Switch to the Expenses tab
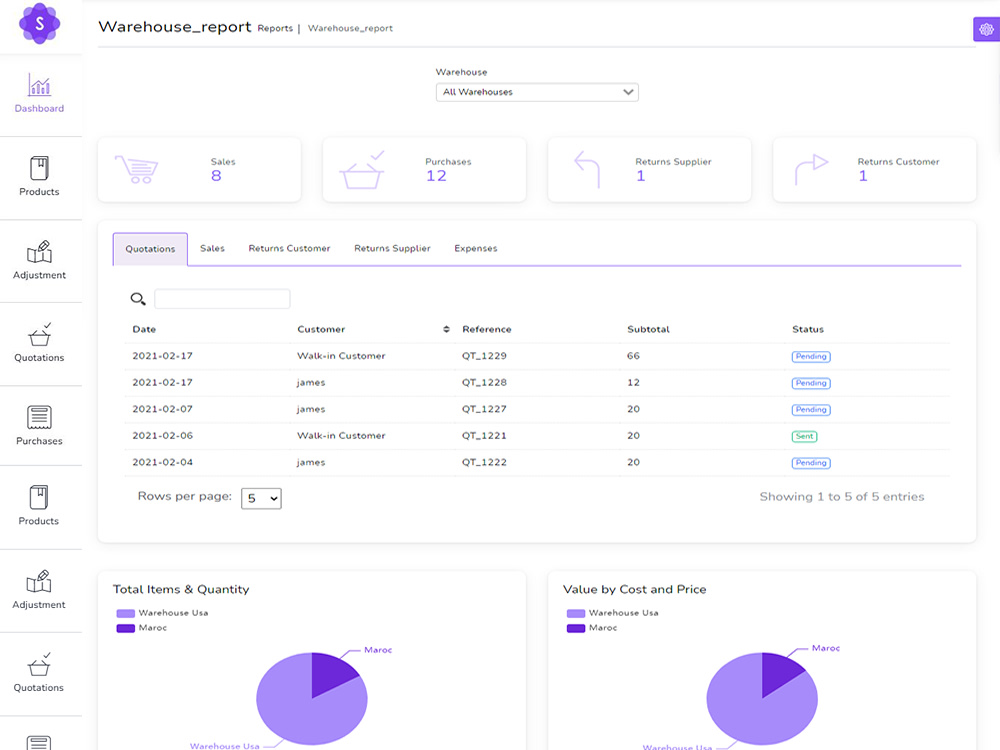Screen dimensions: 1000x750 click(476, 248)
